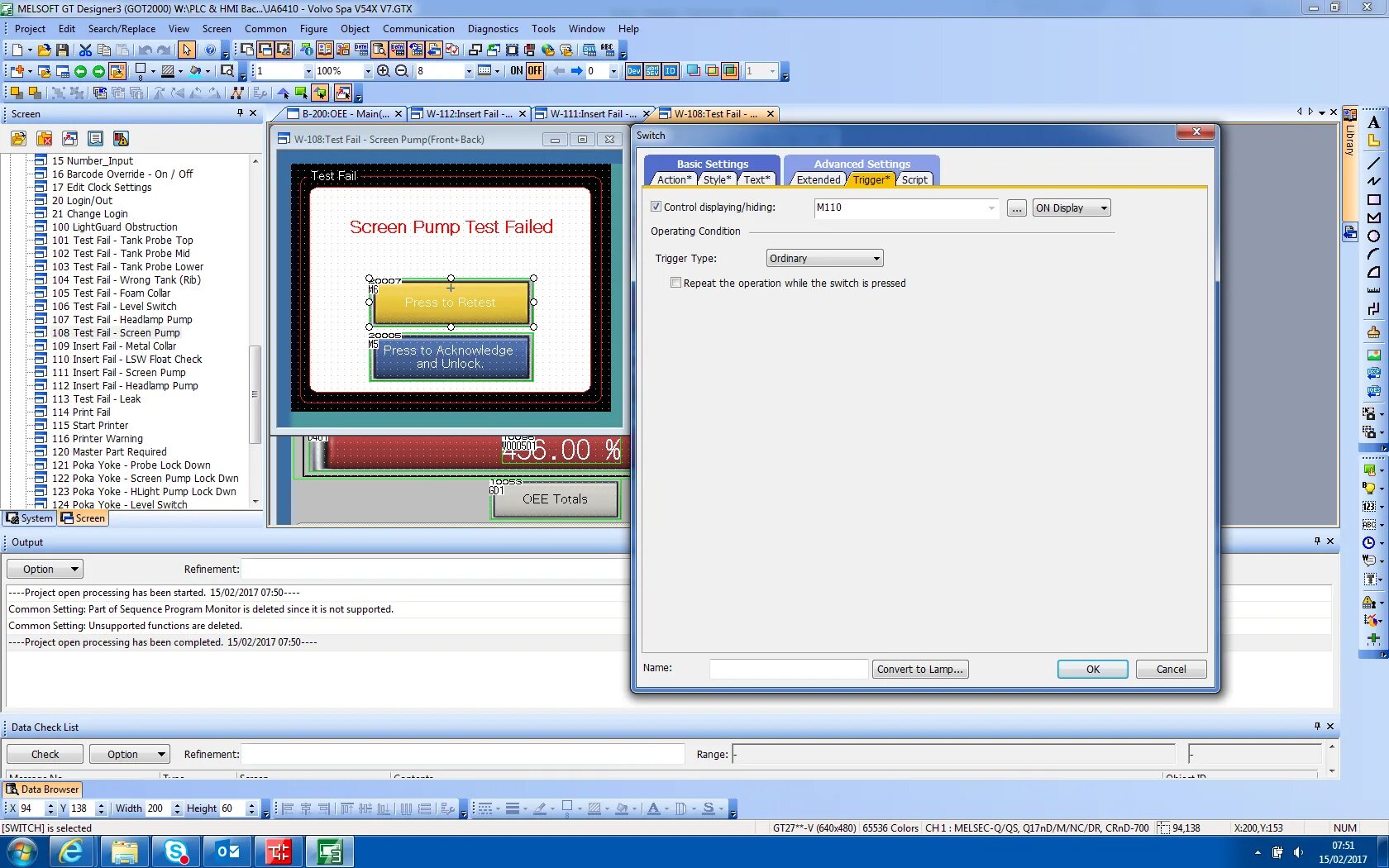Enable Repeat the operation while pressed checkbox
Screen dimensions: 1389x868
click(x=676, y=283)
